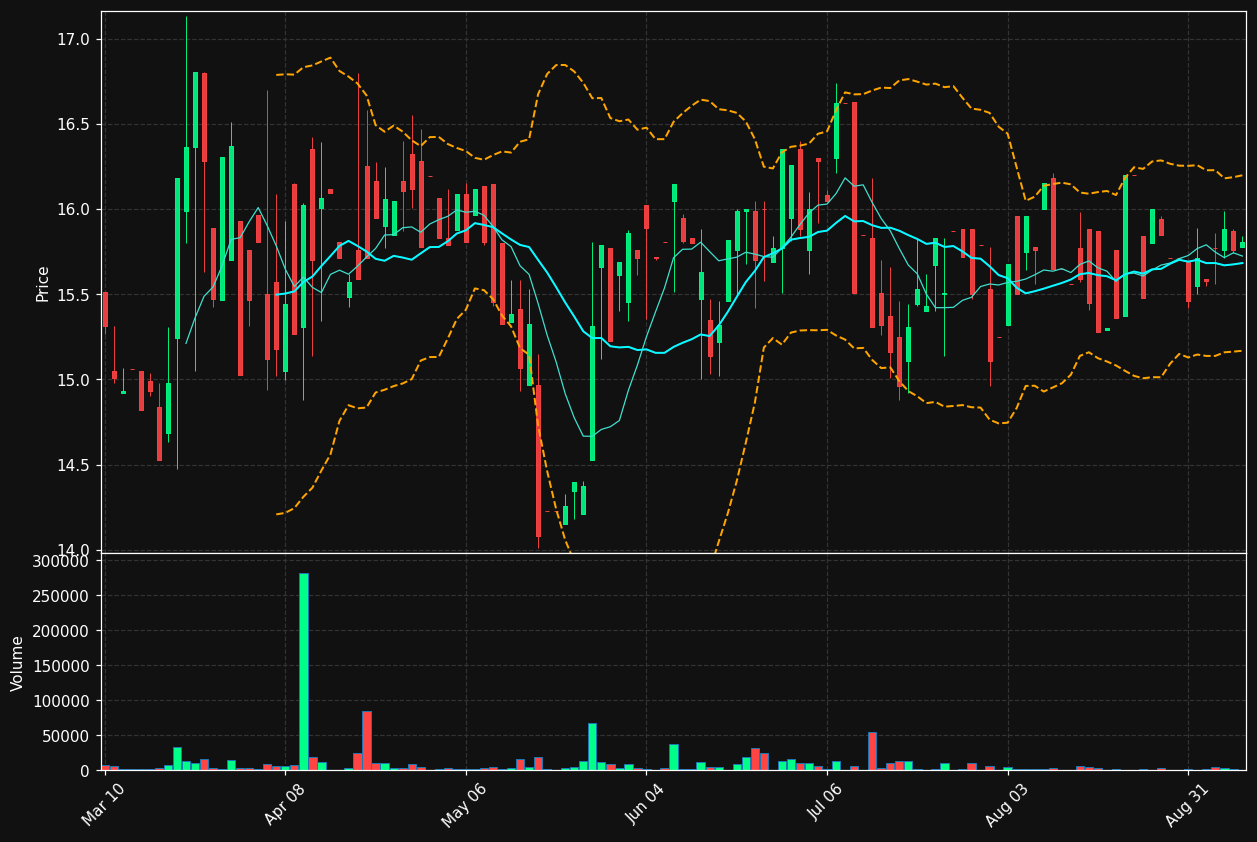Click the 250000 volume axis label
This screenshot has width=1257, height=842.
(61, 596)
